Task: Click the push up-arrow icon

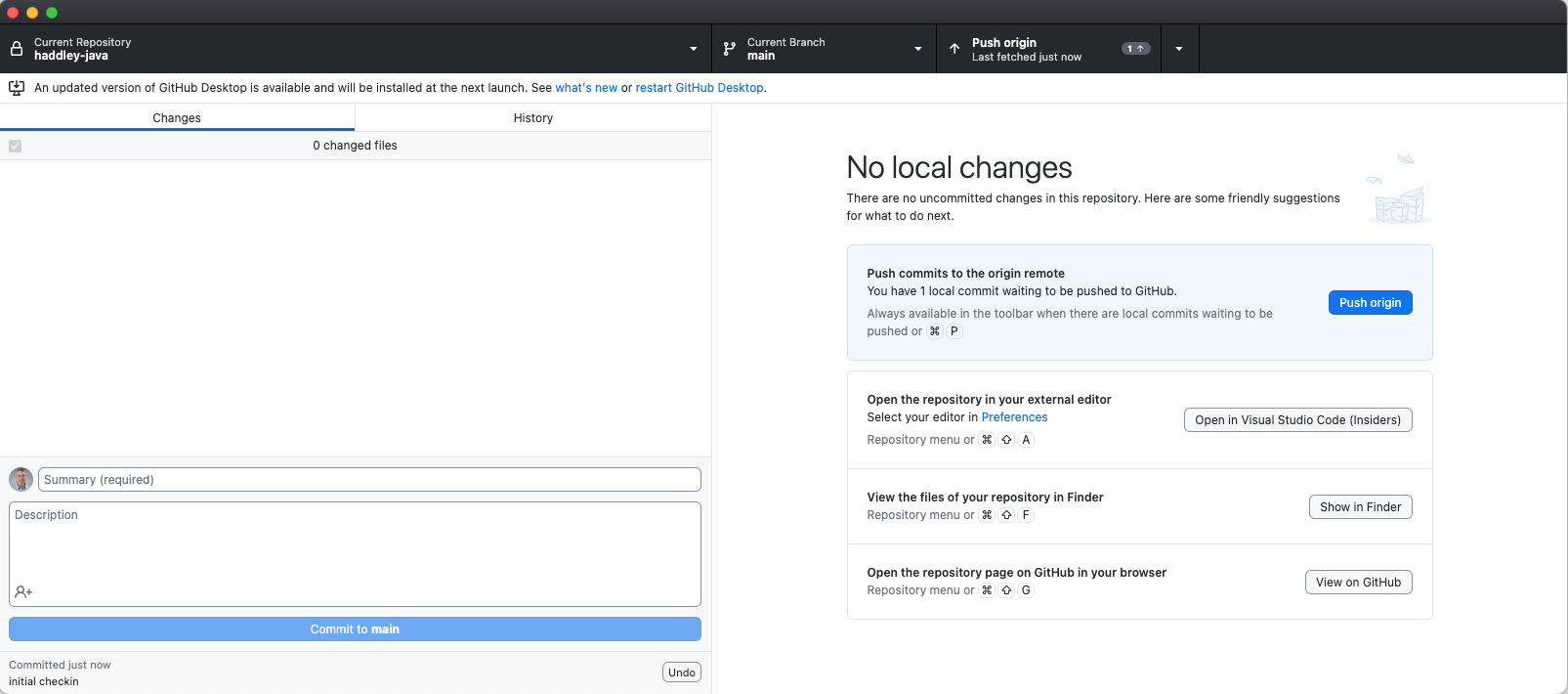Action: pos(954,49)
